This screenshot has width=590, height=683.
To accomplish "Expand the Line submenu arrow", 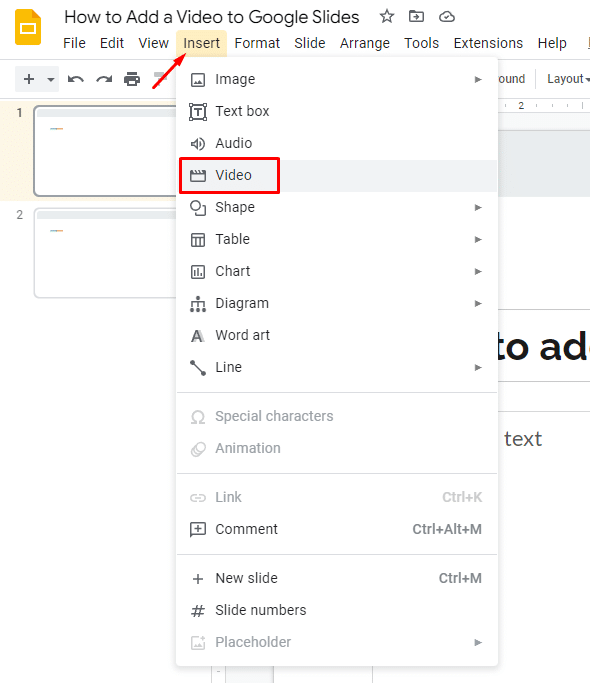I will coord(478,368).
